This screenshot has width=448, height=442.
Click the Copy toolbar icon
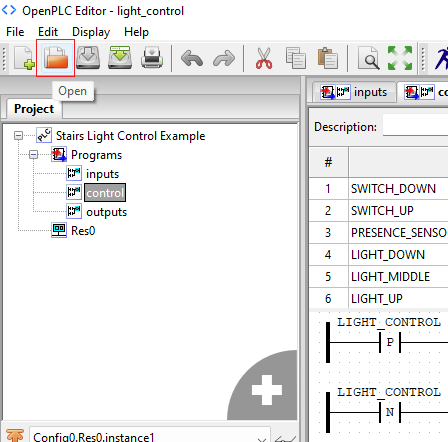pos(296,58)
